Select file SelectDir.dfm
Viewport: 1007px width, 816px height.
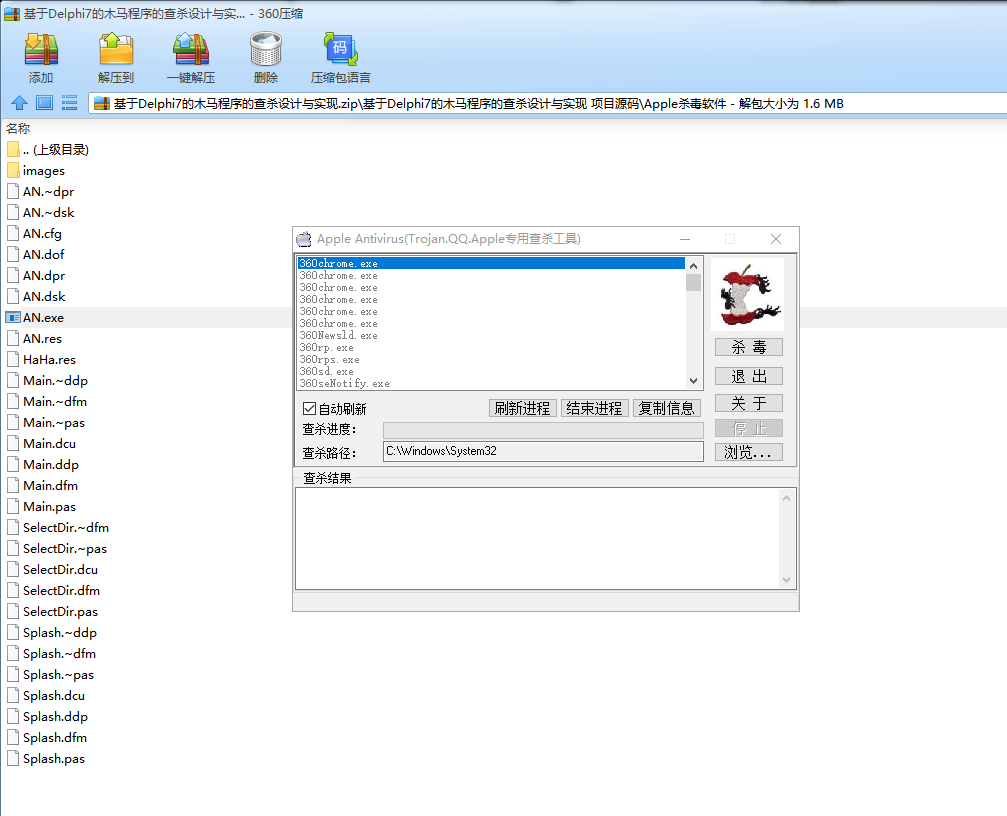[x=54, y=591]
